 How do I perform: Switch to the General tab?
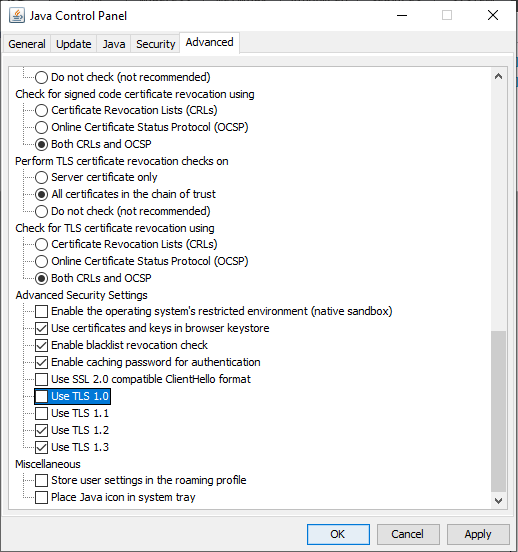coord(27,44)
